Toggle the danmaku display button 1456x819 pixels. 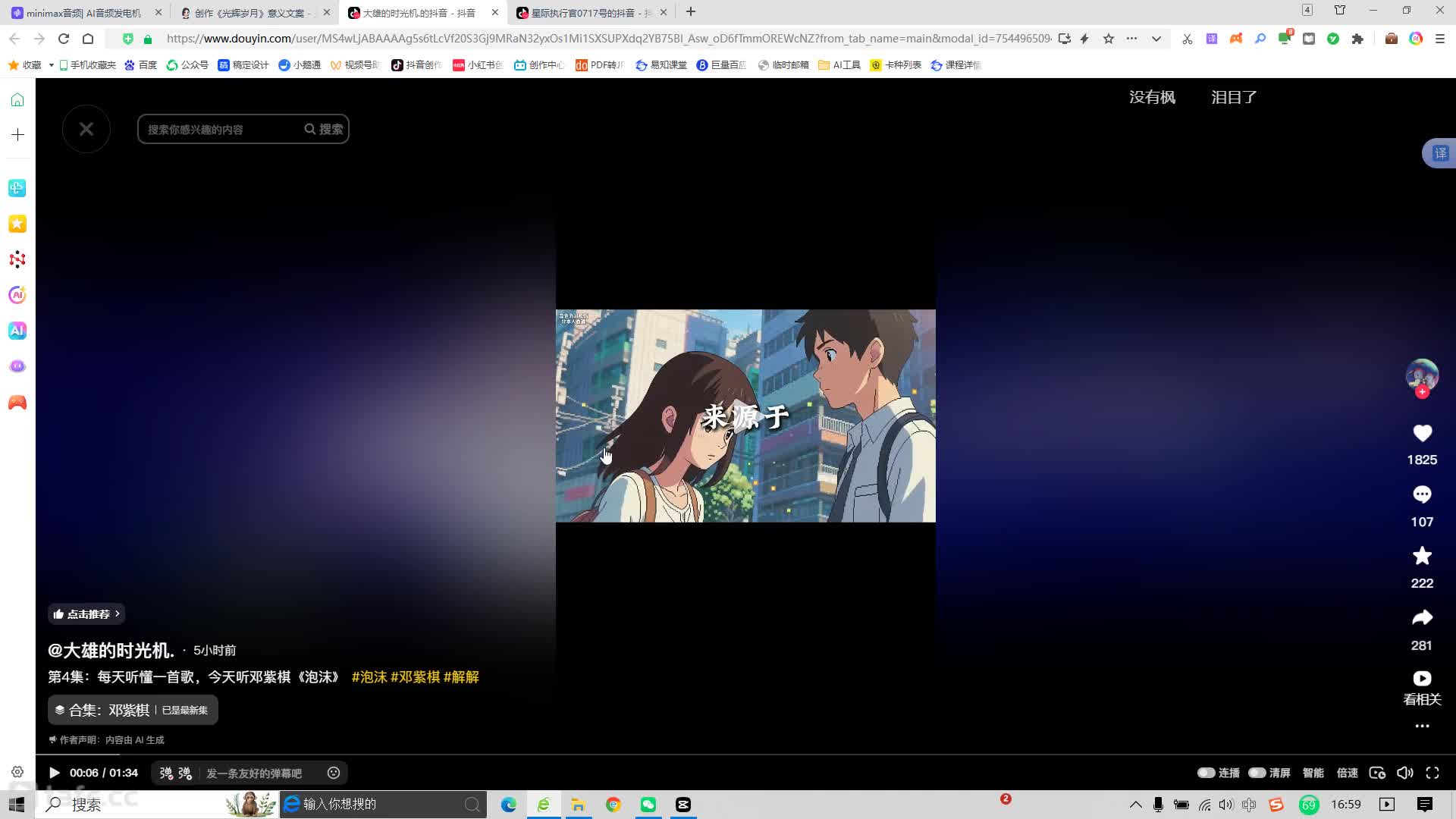pos(166,773)
